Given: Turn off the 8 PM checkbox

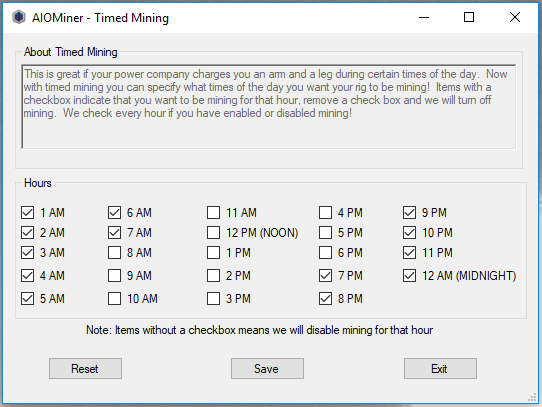Looking at the screenshot, I should click(x=325, y=298).
